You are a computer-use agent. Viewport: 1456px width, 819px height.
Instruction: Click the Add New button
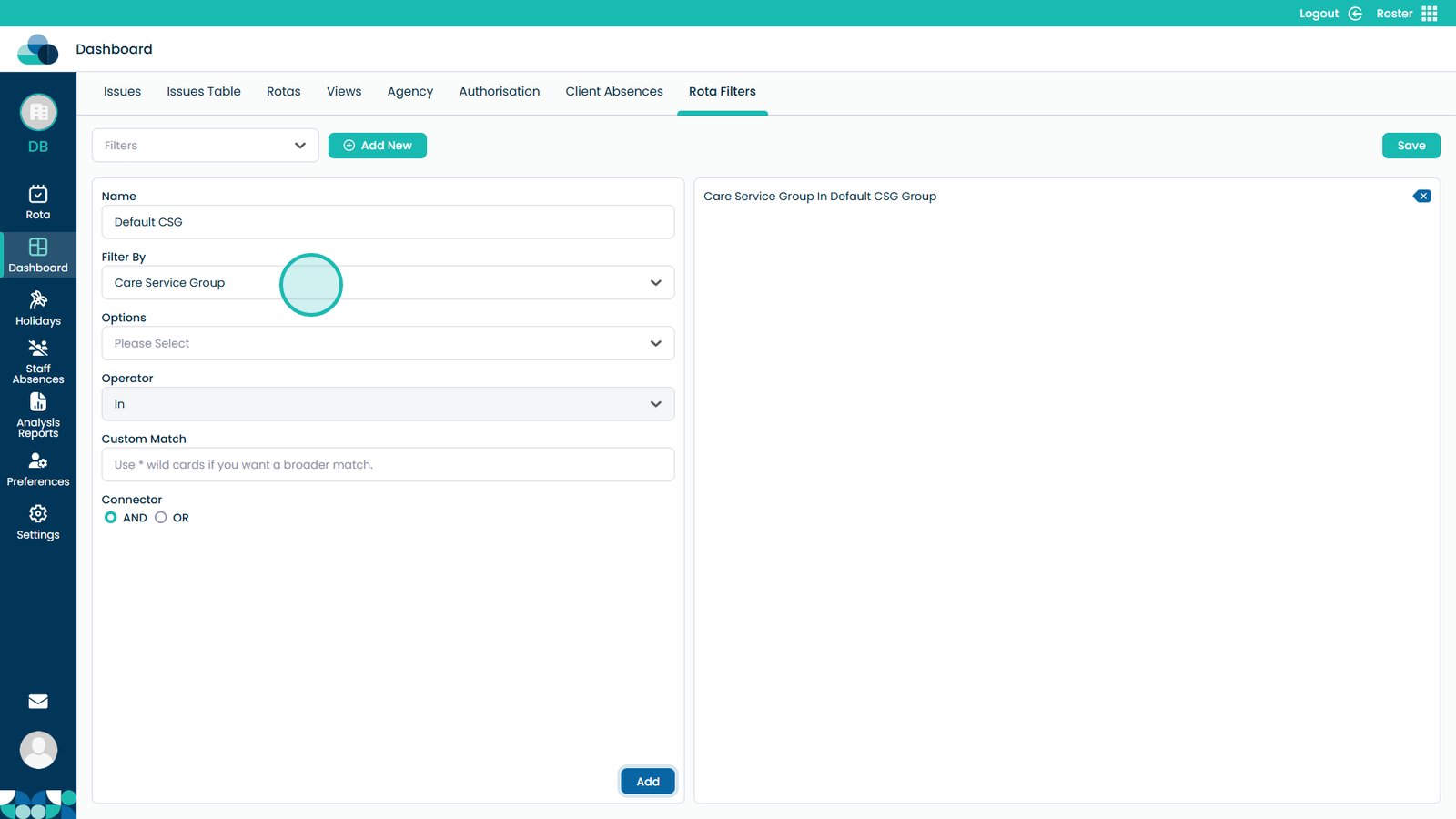click(x=378, y=146)
